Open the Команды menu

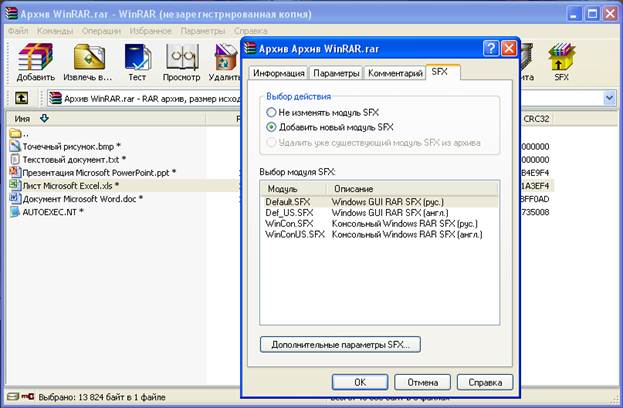click(55, 31)
